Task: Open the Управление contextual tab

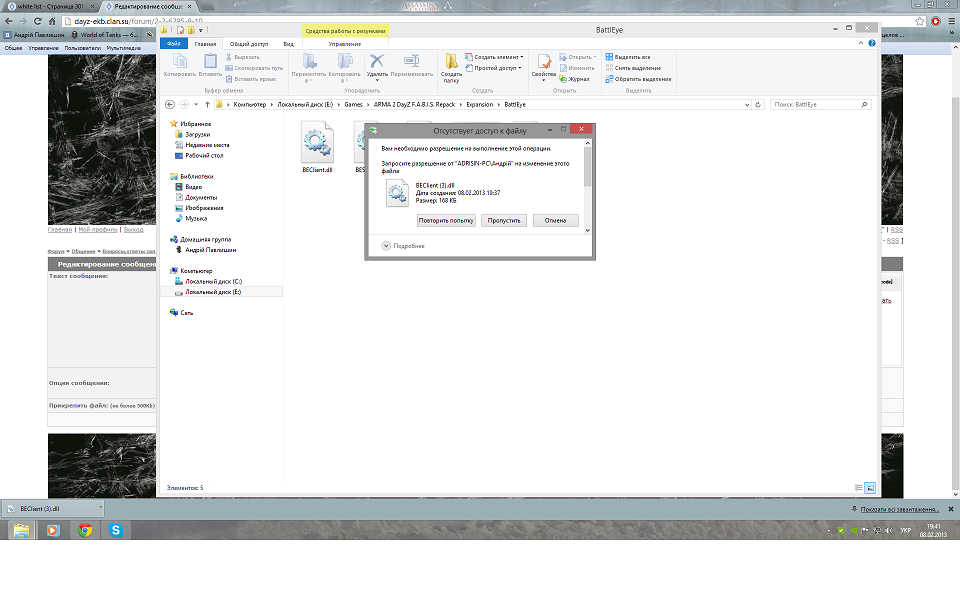Action: (x=345, y=44)
